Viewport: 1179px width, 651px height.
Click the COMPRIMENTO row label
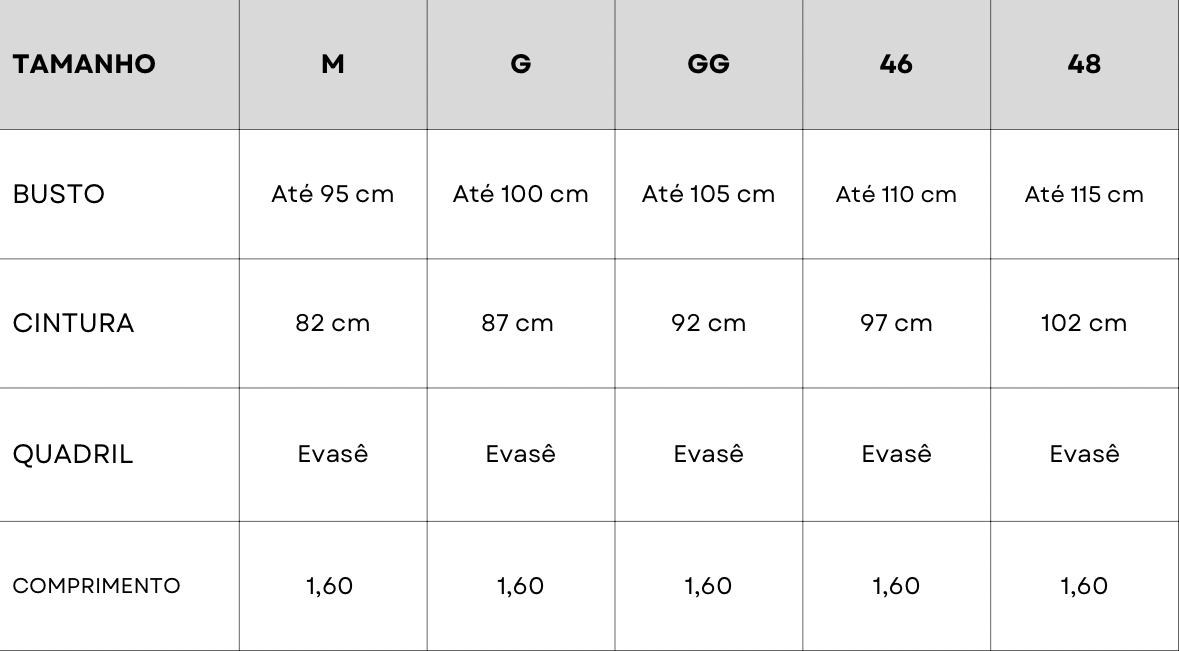pos(96,586)
